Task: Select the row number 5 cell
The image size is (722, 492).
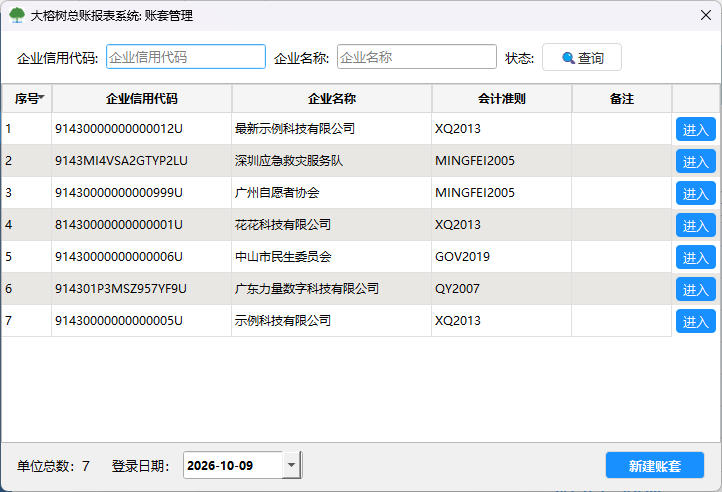Action: point(26,257)
